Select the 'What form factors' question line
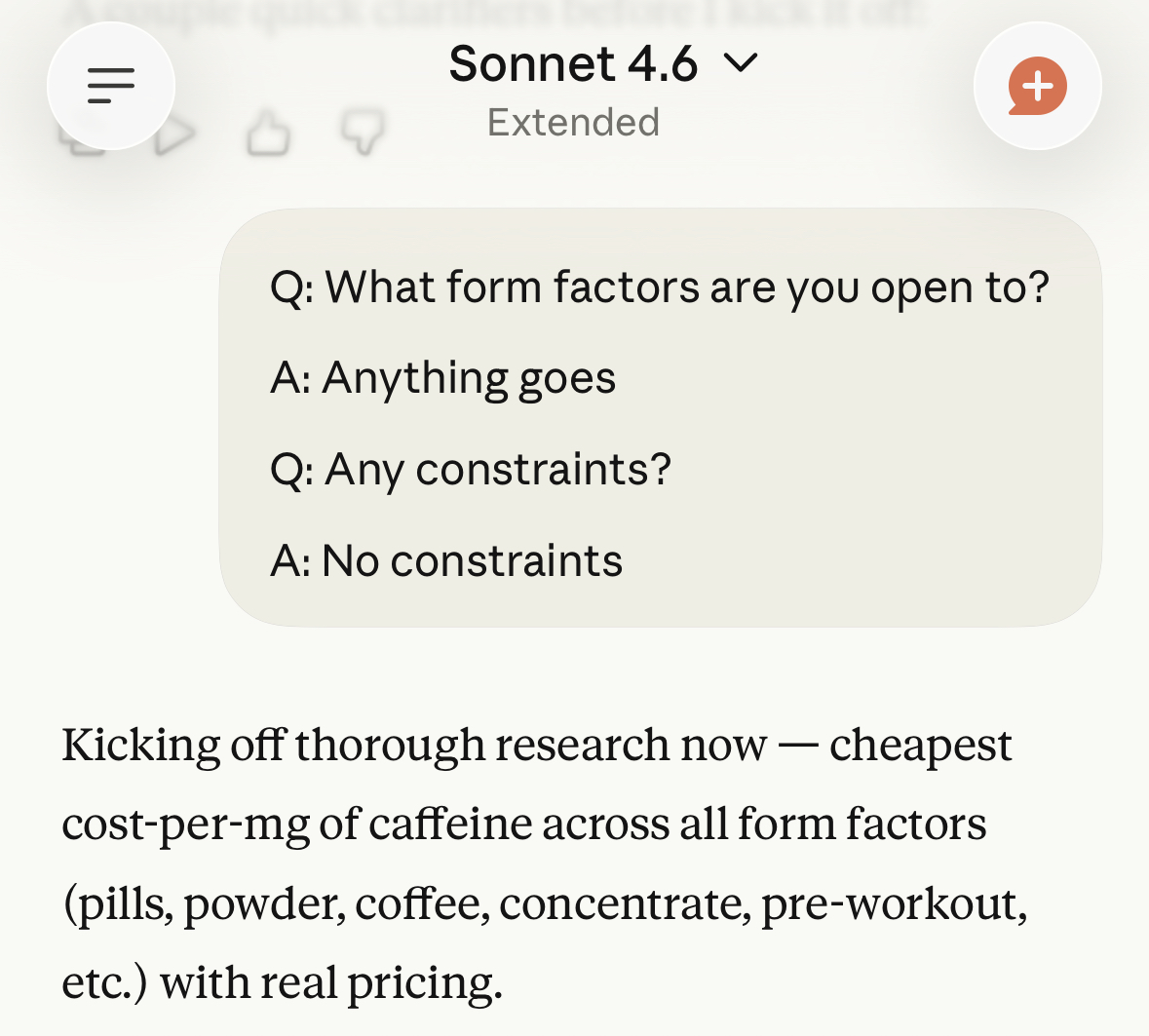Viewport: 1149px width, 1036px height. click(660, 288)
